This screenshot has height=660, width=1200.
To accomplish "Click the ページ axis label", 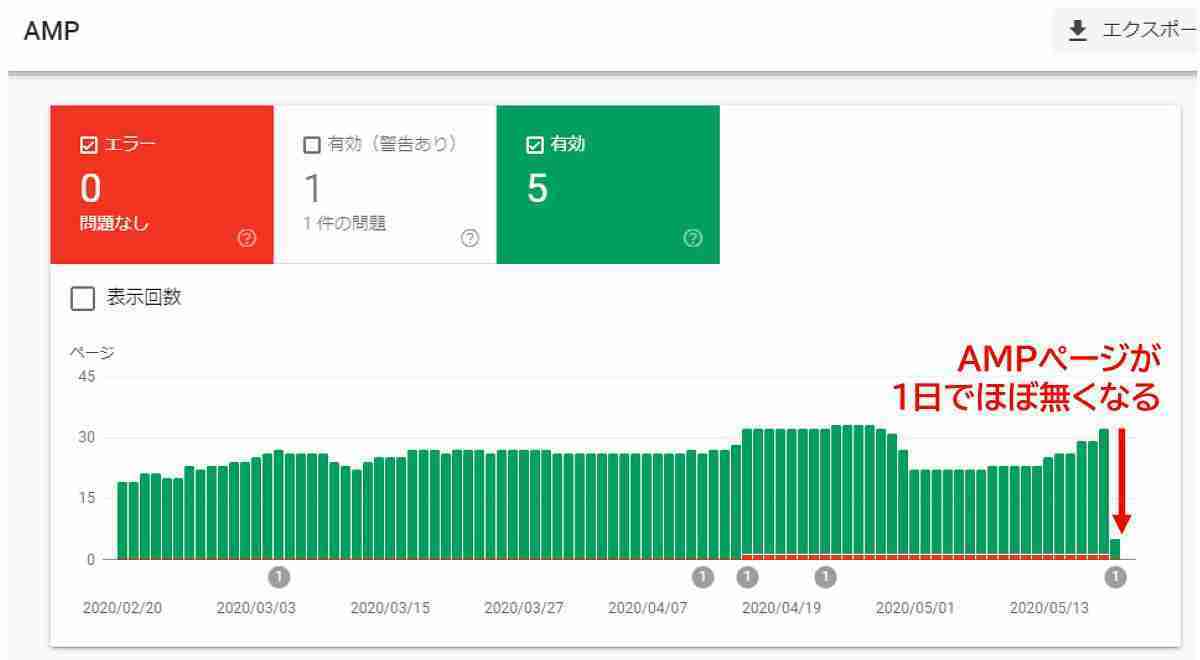I will pos(91,353).
